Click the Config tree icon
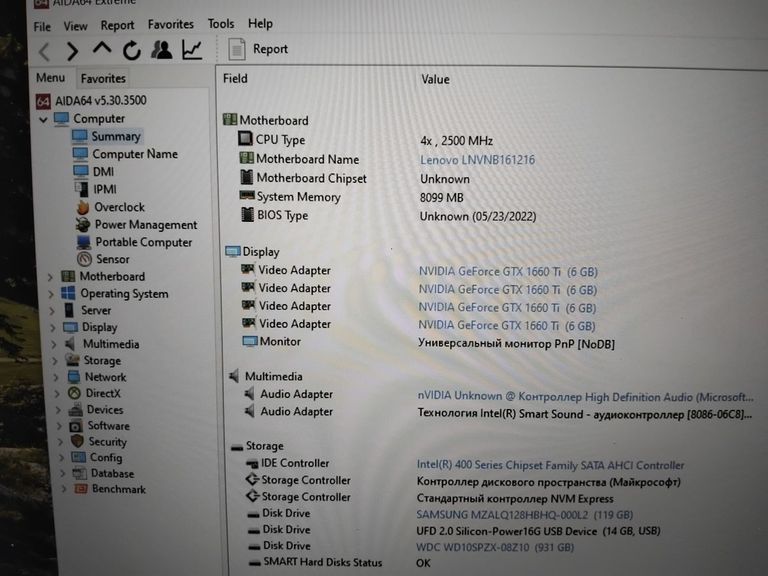768x576 pixels. point(78,457)
